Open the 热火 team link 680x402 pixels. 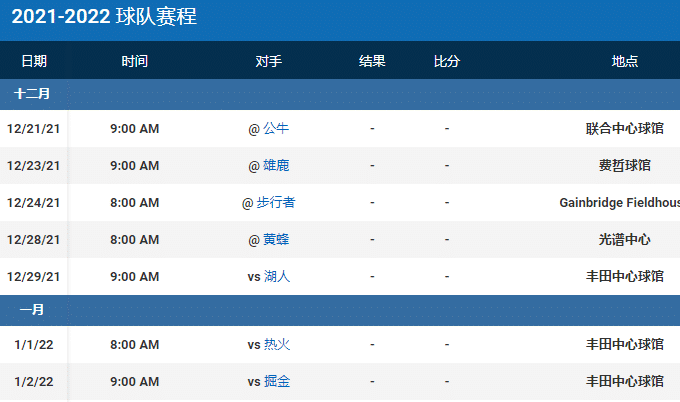pyautogui.click(x=277, y=345)
